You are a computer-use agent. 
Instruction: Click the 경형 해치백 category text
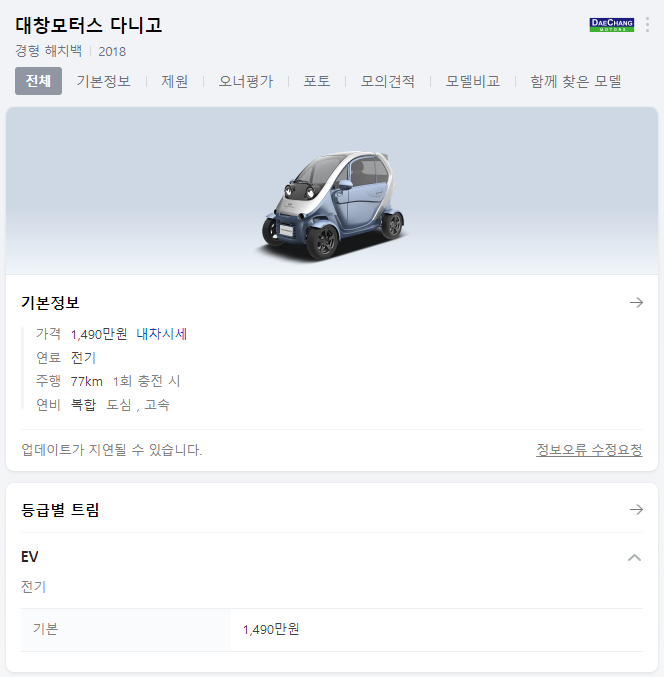click(49, 51)
